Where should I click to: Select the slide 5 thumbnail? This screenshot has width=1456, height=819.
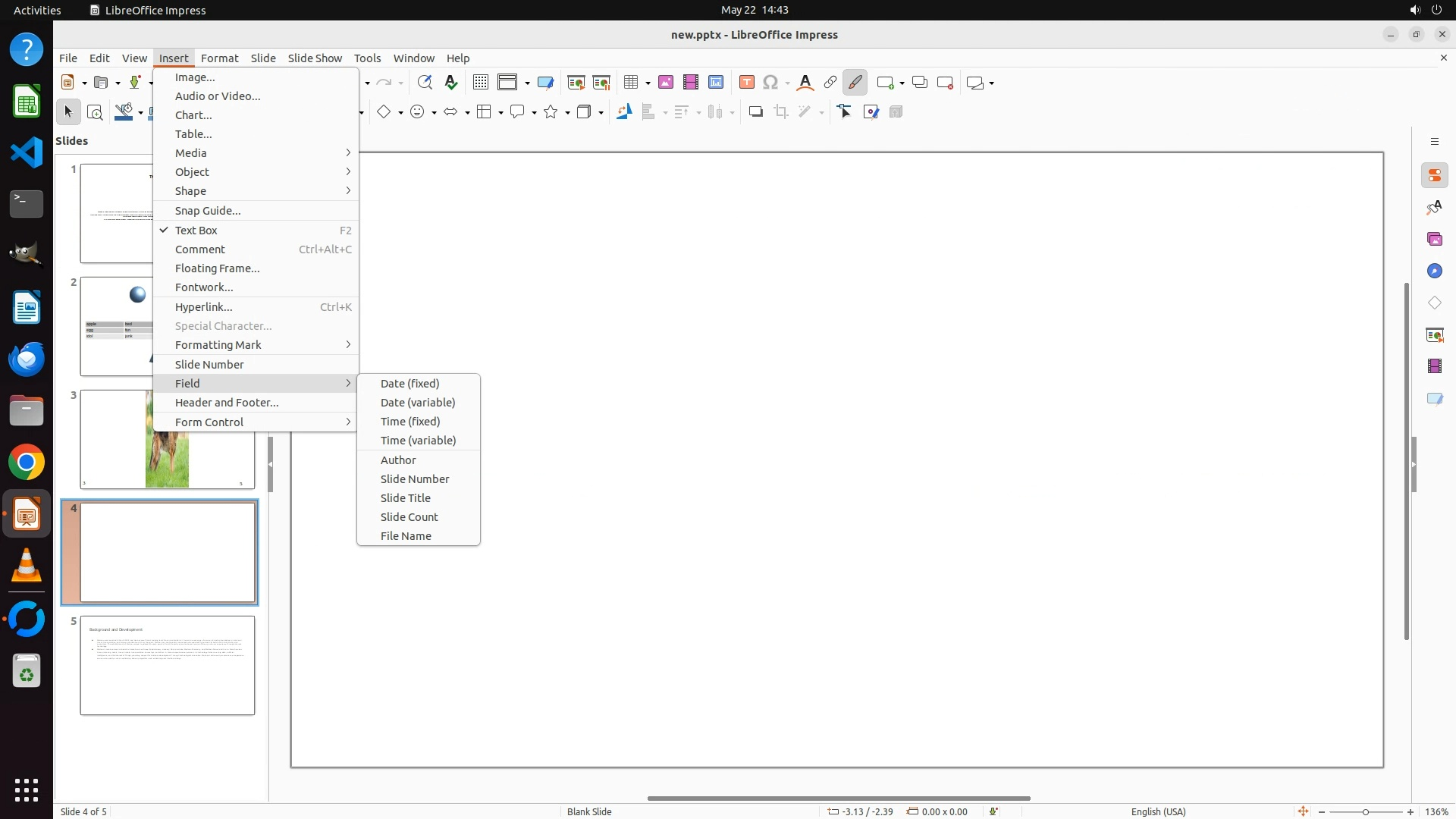coord(168,665)
